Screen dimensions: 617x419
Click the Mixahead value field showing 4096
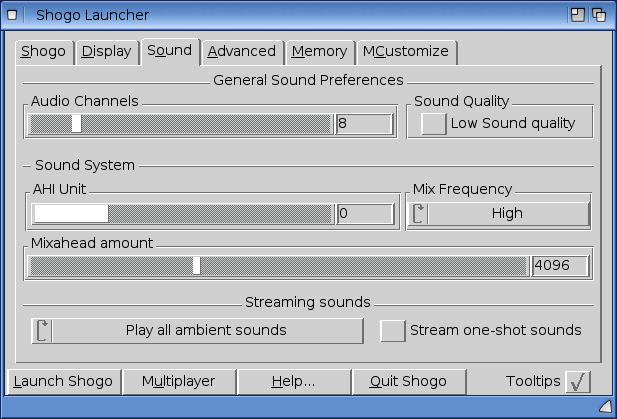(560, 266)
